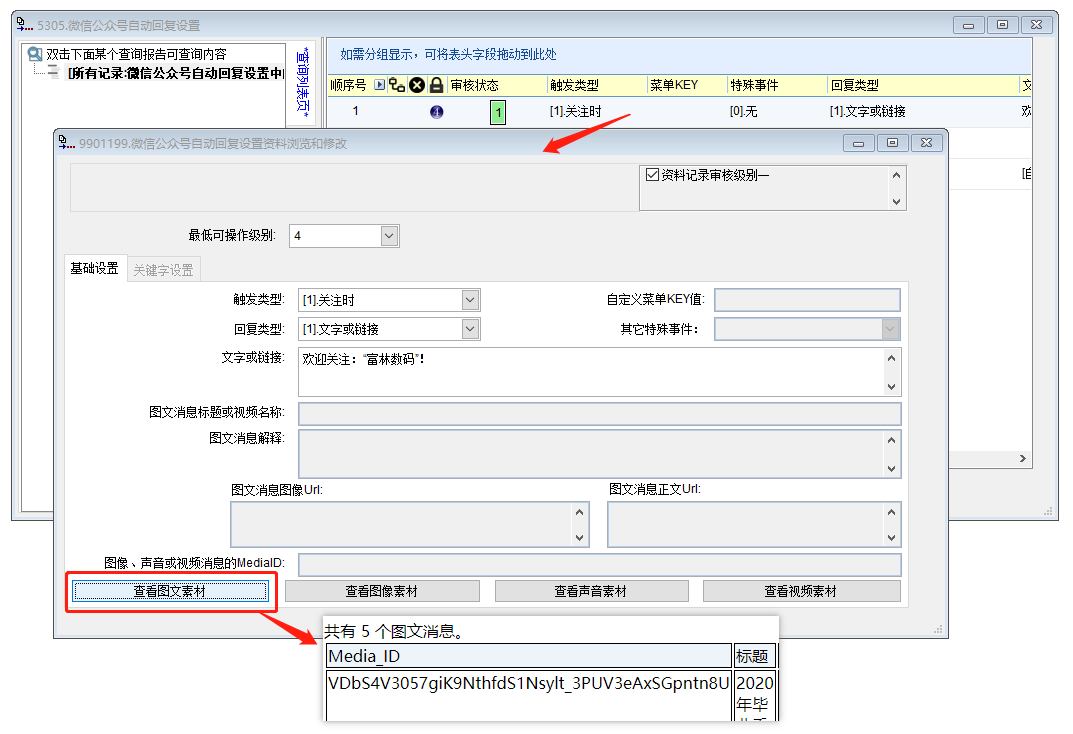The image size is (1073, 734).
Task: Click the title icon of the 5305 window
Action: [x=25, y=25]
